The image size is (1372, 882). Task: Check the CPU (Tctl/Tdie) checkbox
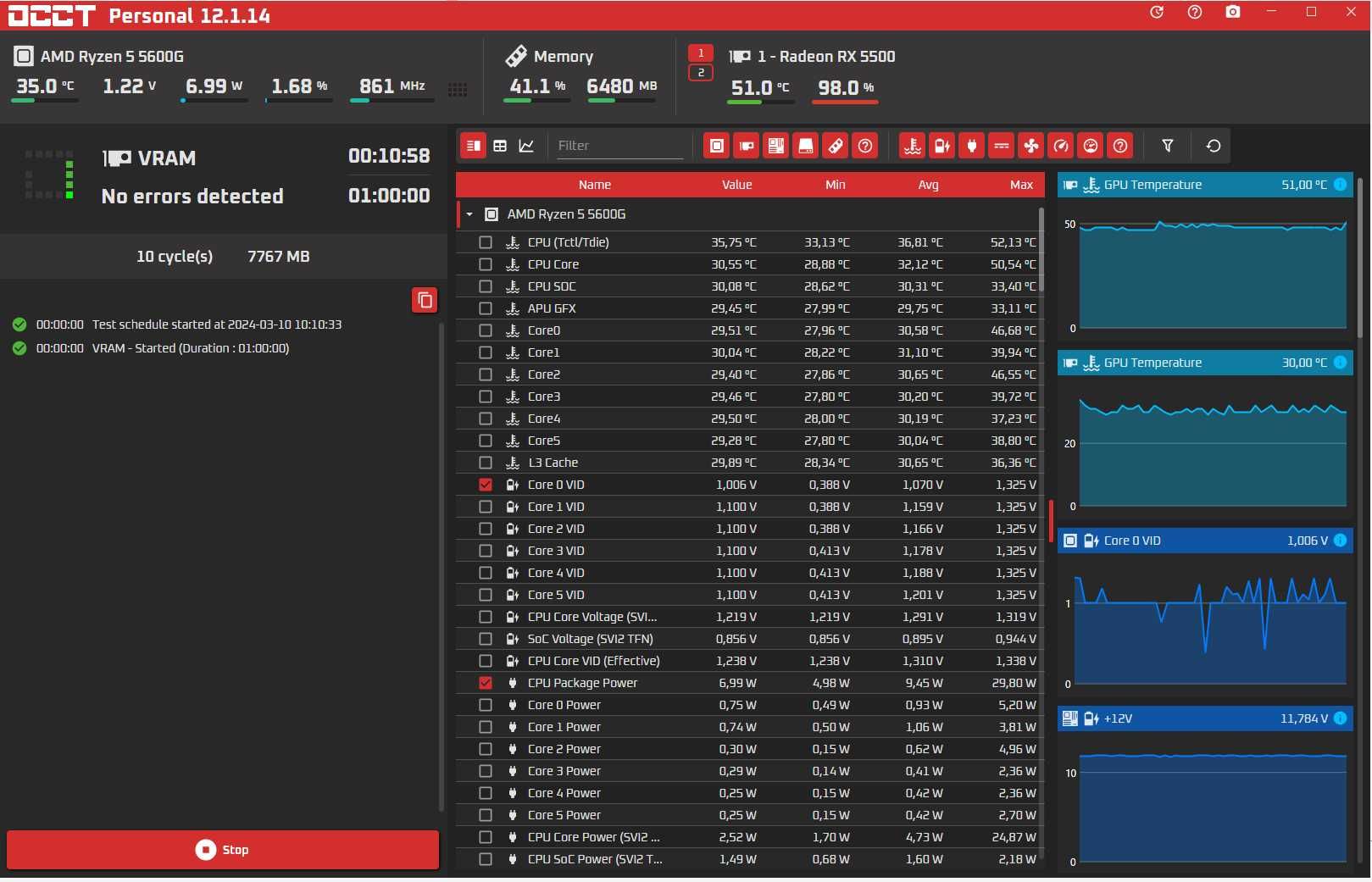click(486, 242)
